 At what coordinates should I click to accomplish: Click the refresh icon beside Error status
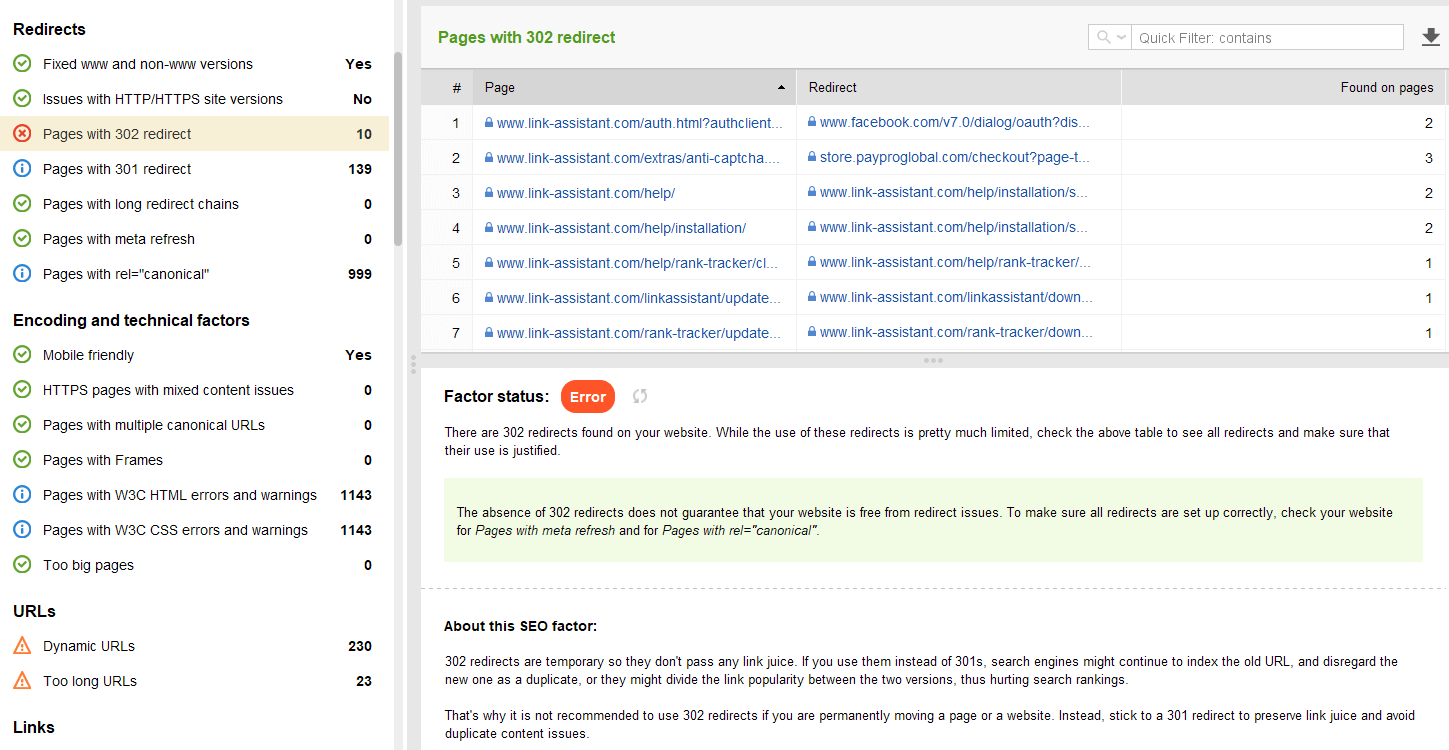pyautogui.click(x=640, y=396)
